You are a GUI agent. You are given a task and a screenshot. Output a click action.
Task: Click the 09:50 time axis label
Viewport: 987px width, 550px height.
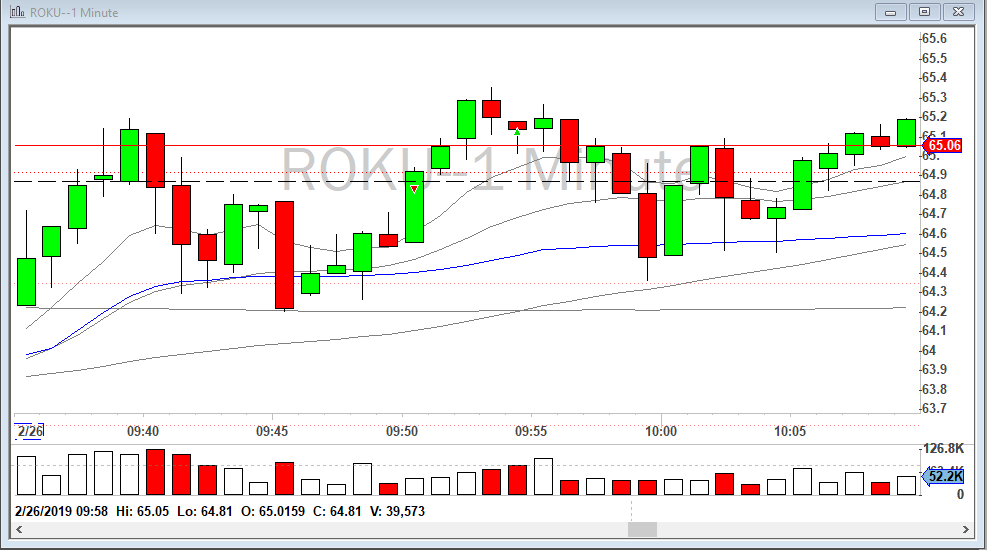[x=401, y=432]
